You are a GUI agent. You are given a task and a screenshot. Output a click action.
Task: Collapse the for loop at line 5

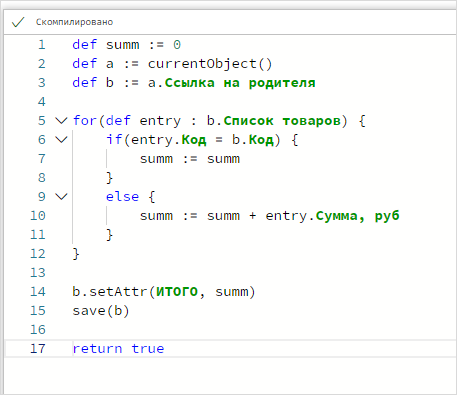(x=61, y=120)
